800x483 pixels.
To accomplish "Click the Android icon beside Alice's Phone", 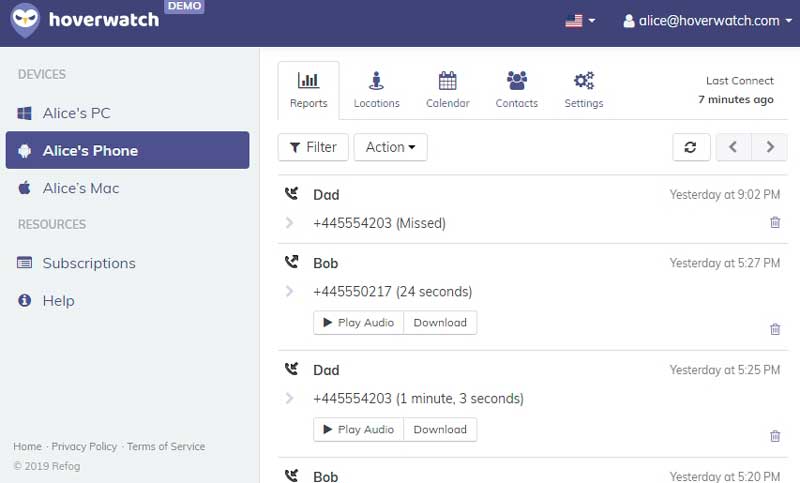I will (24, 151).
